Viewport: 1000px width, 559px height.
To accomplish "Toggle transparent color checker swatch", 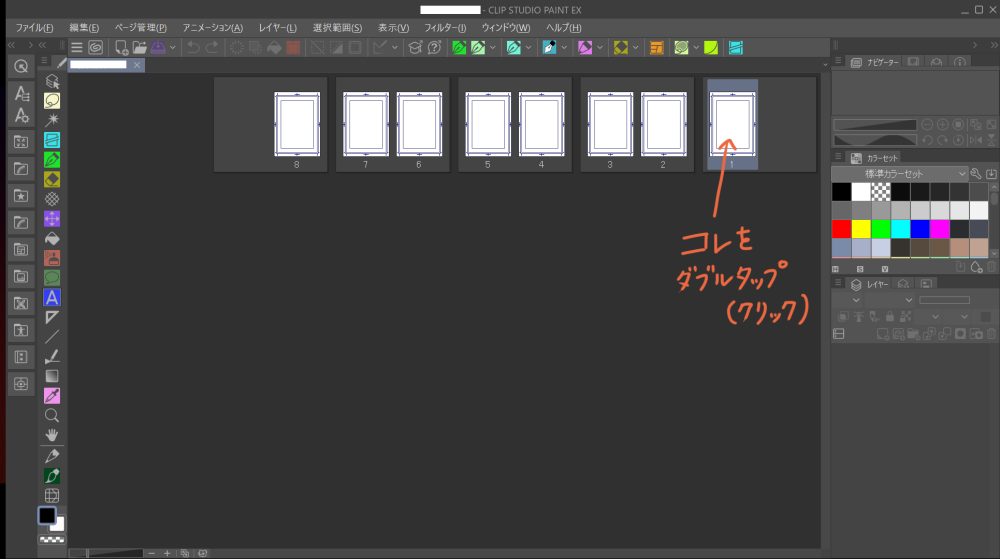I will point(52,540).
